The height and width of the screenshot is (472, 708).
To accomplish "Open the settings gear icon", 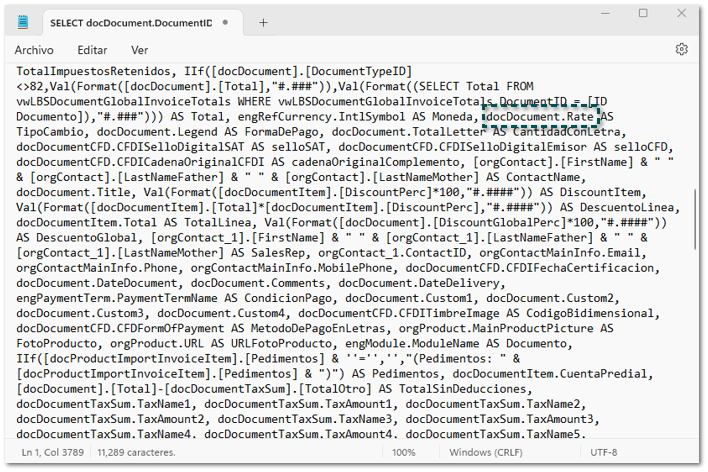I will (x=681, y=49).
